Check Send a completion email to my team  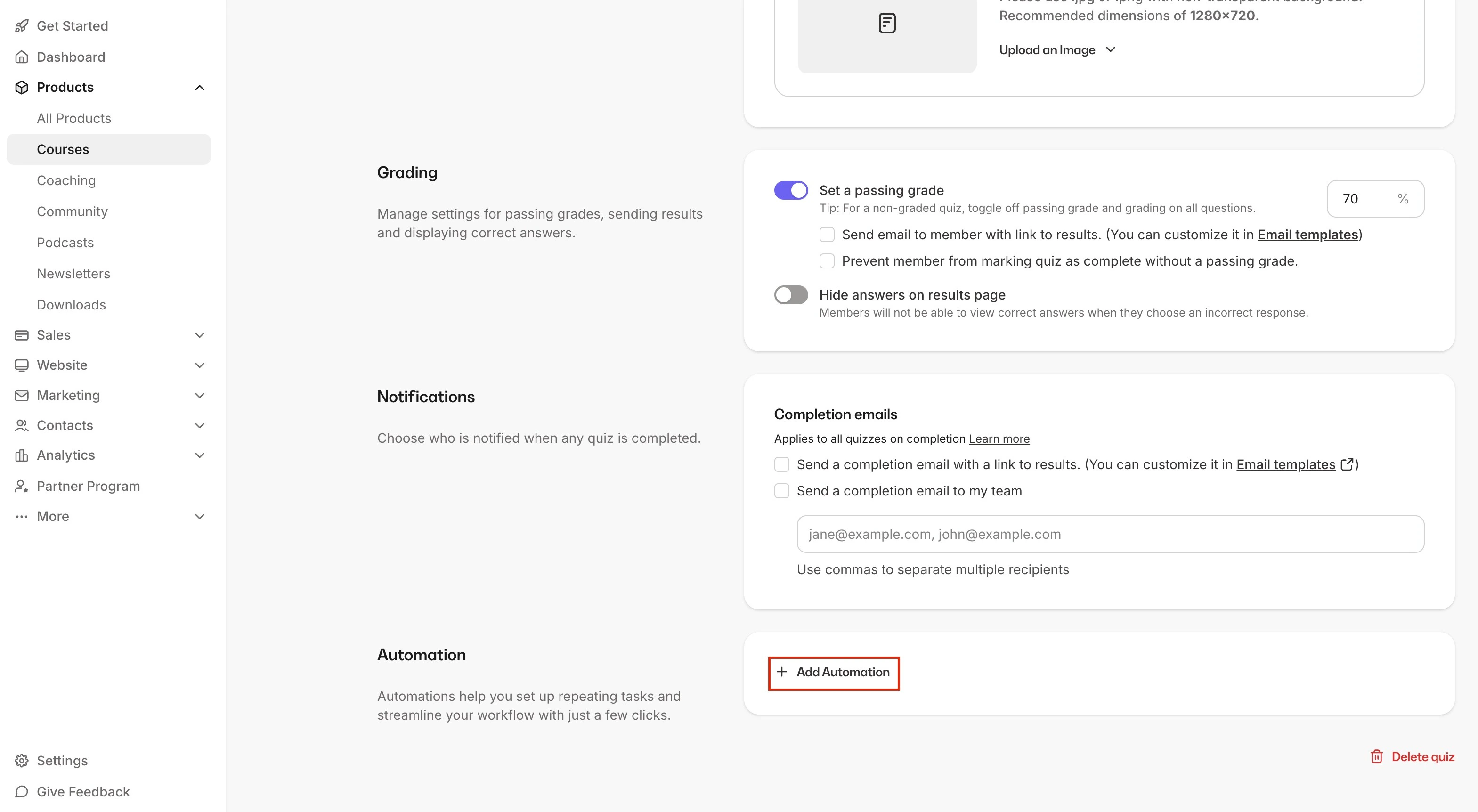pos(781,491)
